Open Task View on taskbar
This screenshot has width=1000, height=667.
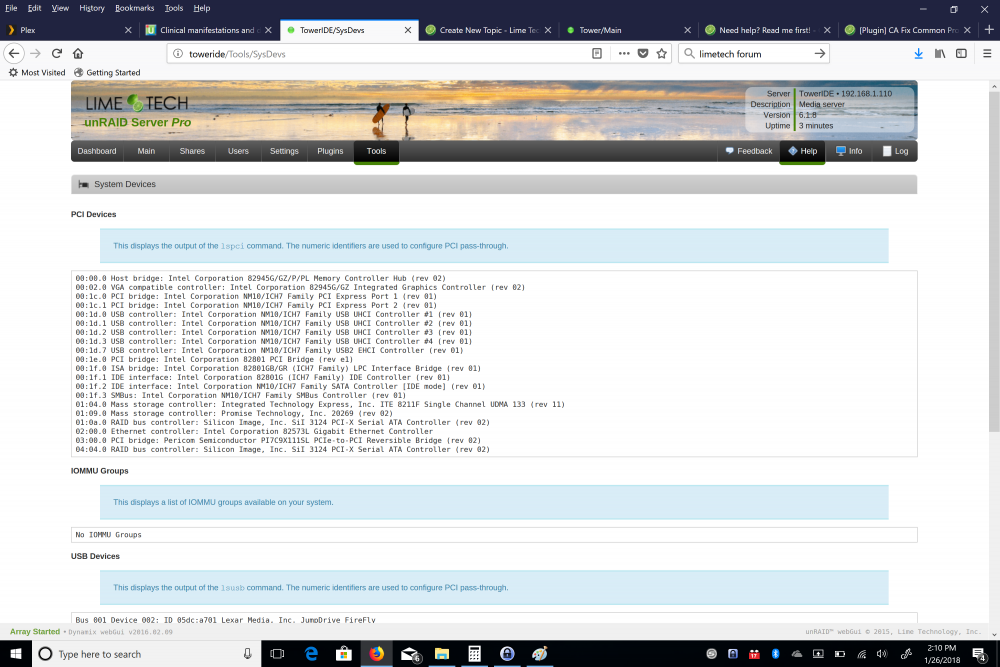[277, 654]
